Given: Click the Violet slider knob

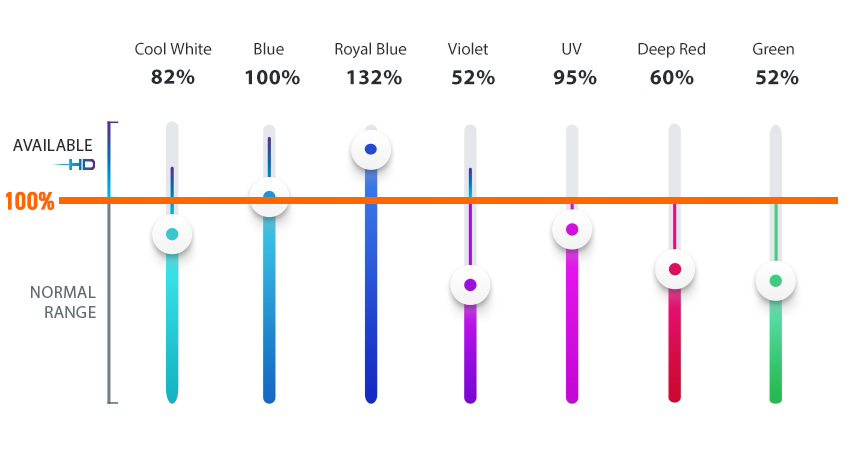Looking at the screenshot, I should (x=470, y=285).
